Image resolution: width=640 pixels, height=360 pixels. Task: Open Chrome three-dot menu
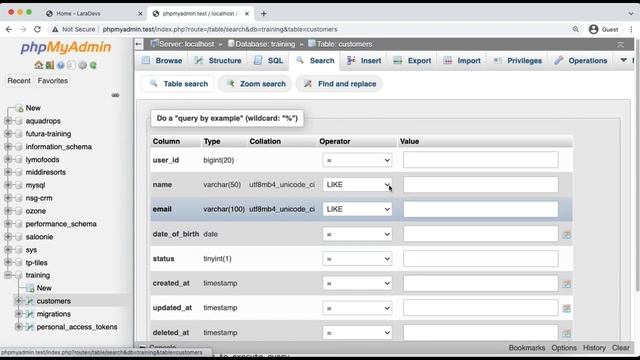tap(631, 29)
